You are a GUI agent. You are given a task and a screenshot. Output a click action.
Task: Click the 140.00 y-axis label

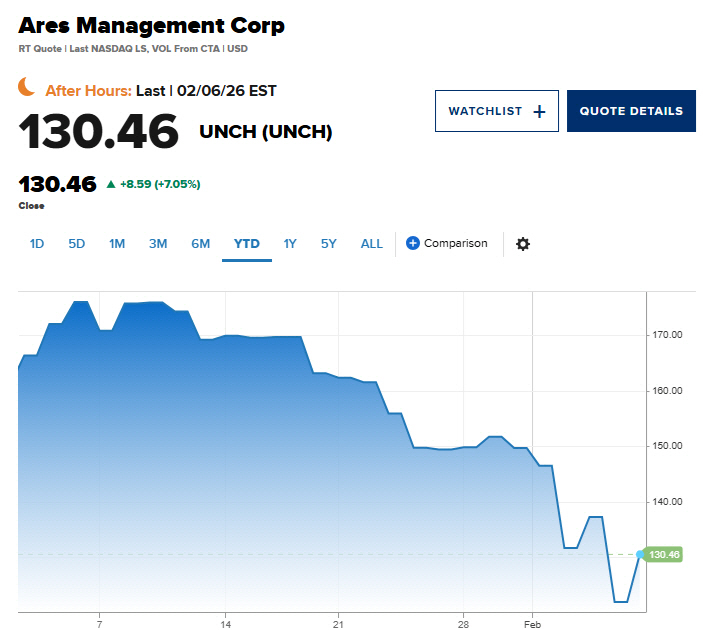click(x=667, y=502)
